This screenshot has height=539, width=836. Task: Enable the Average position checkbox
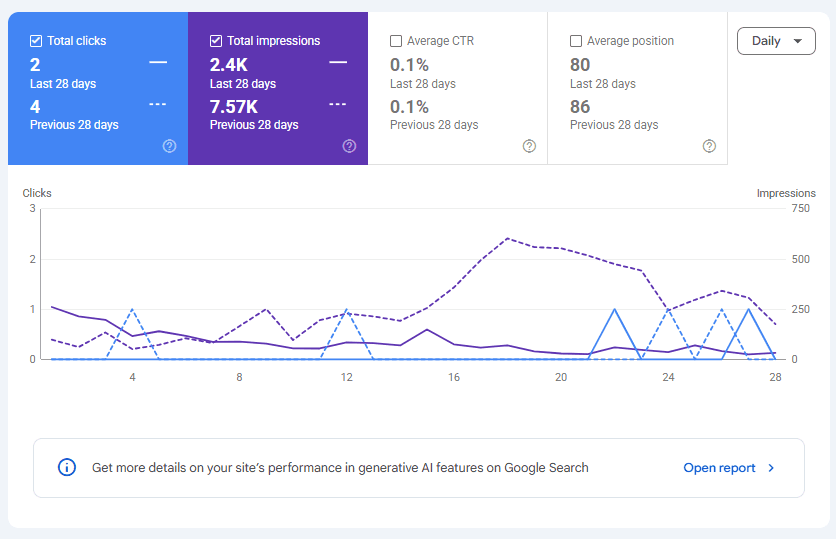[576, 41]
